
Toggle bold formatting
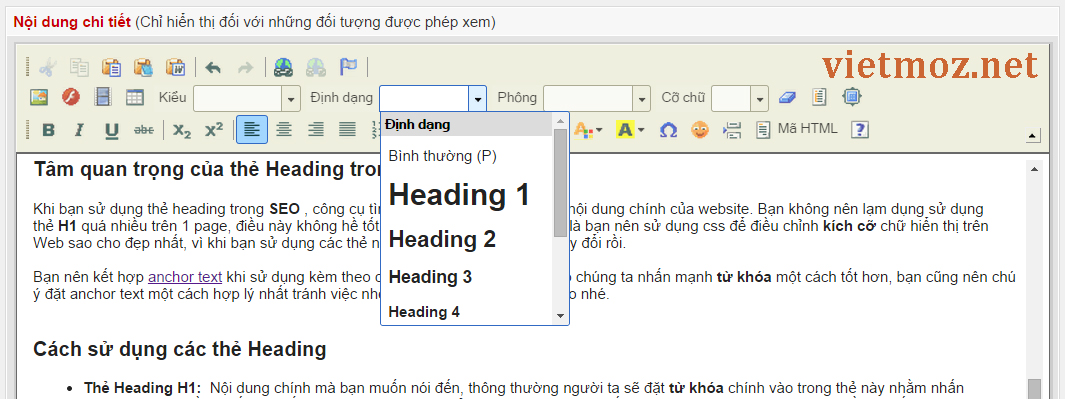click(x=48, y=130)
